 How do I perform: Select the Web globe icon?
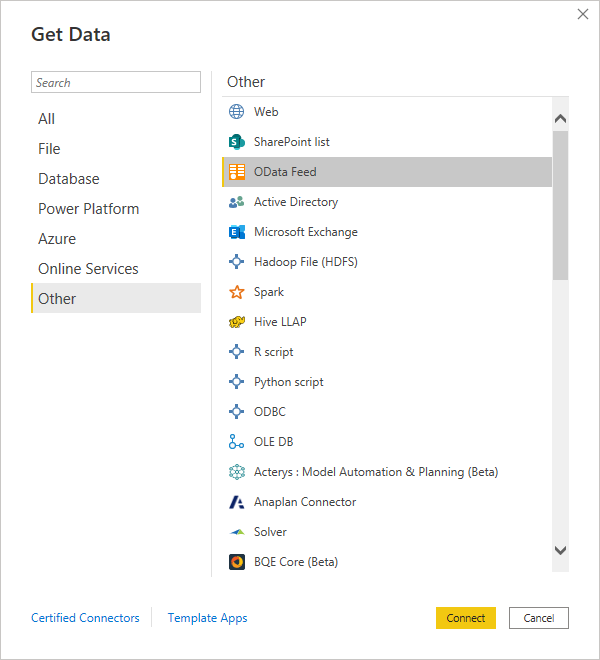[236, 112]
